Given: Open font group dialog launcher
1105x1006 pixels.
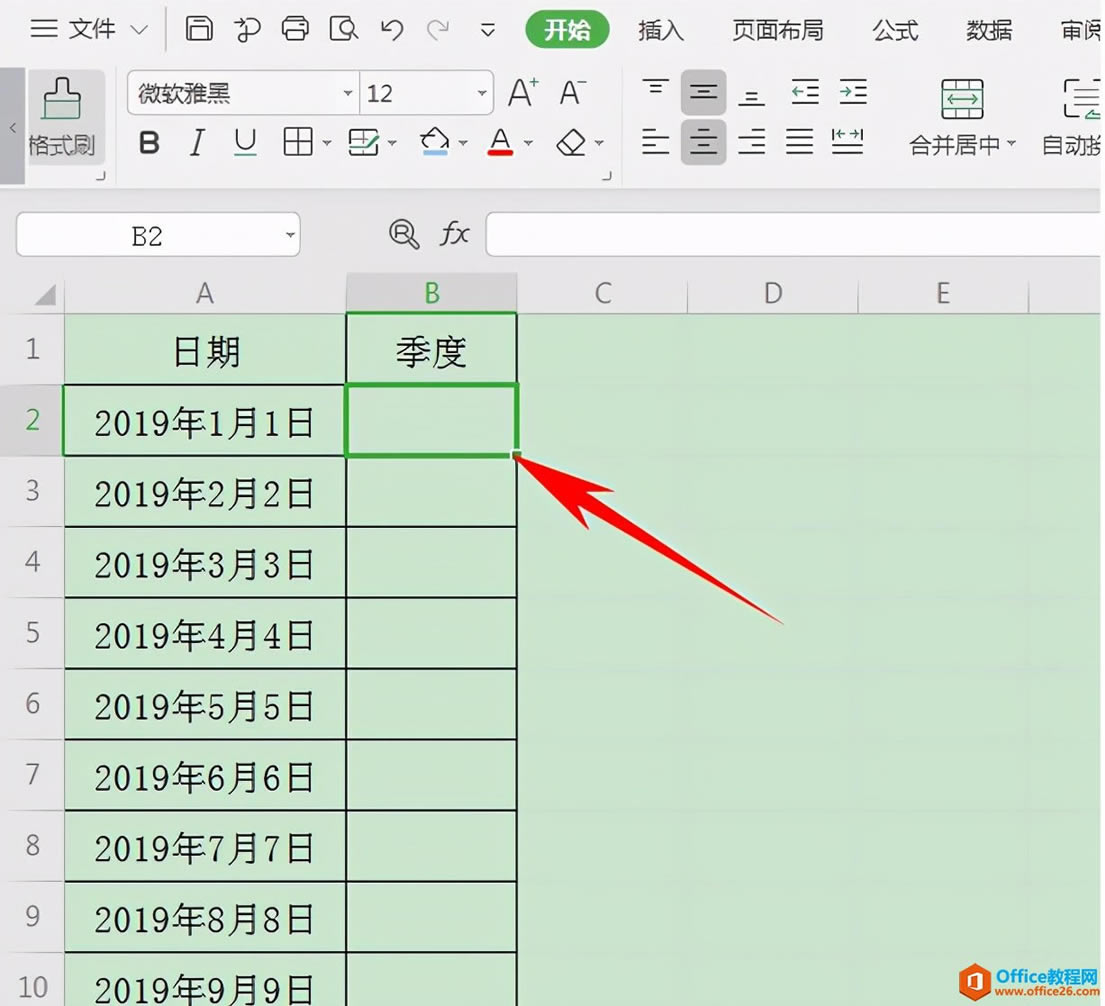Looking at the screenshot, I should coord(606,177).
